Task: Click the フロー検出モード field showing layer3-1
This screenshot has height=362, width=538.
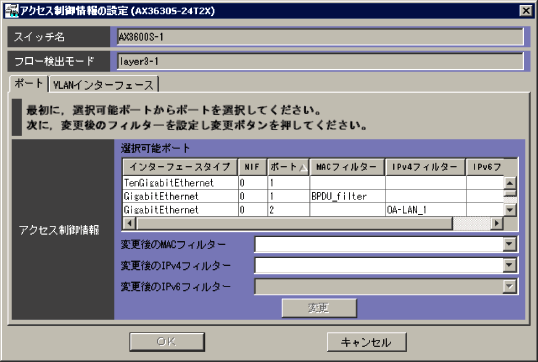Action: coord(320,61)
